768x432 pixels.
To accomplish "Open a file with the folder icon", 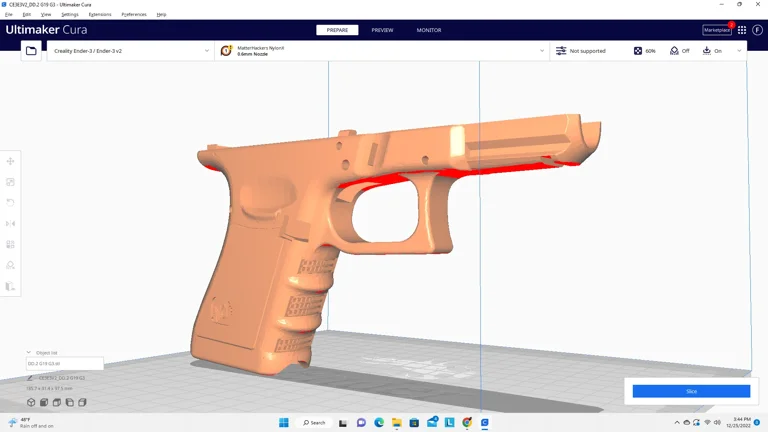I will 31,51.
